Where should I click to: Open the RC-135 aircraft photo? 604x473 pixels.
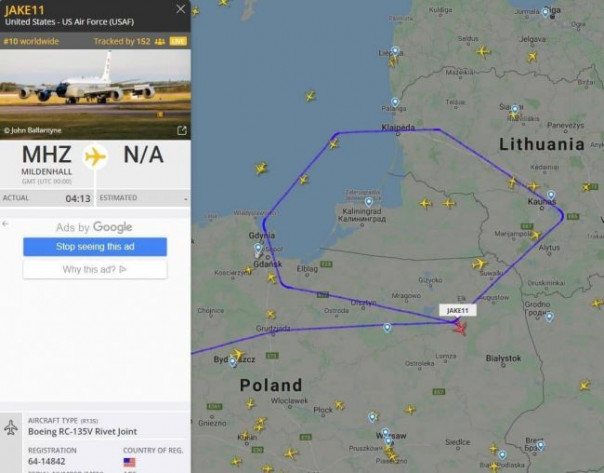(x=95, y=90)
